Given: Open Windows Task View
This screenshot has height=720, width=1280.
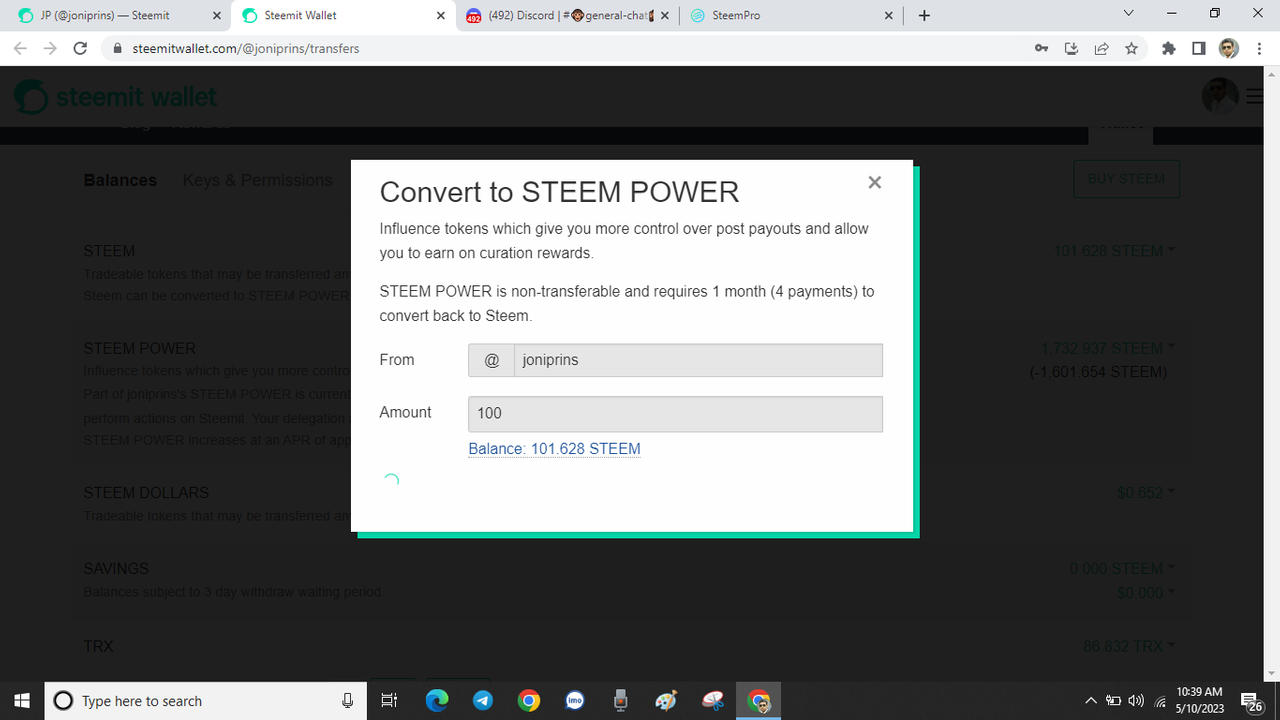Looking at the screenshot, I should (x=390, y=701).
